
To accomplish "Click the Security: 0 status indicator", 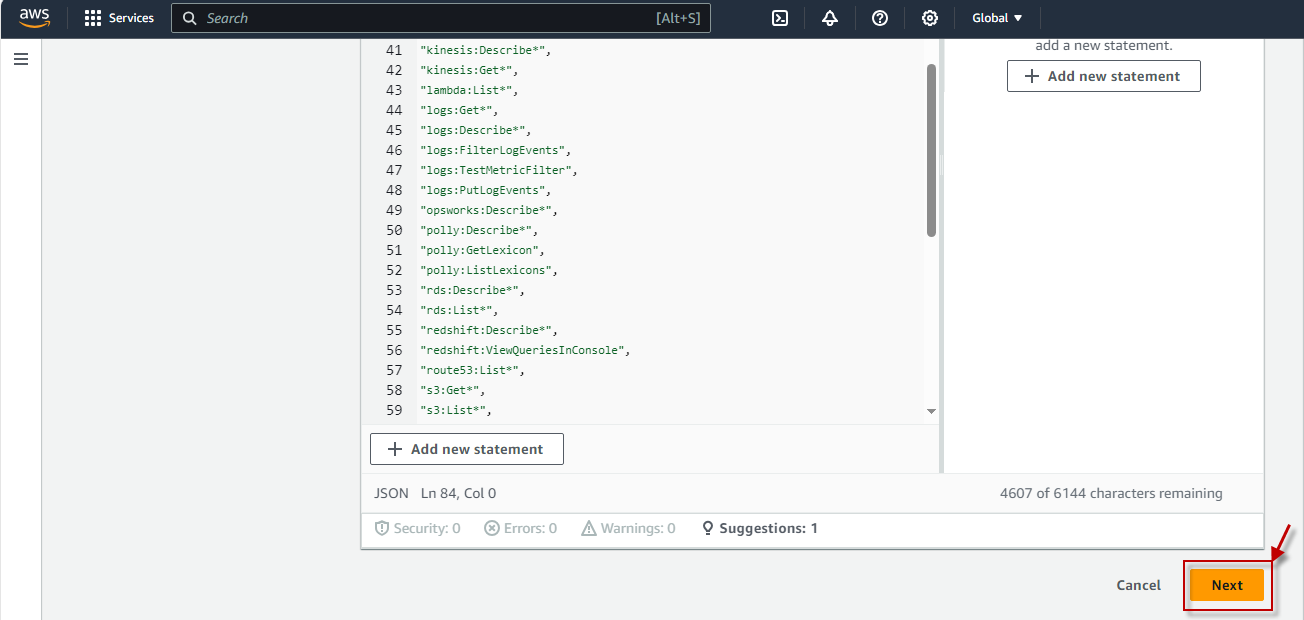I will [x=417, y=528].
